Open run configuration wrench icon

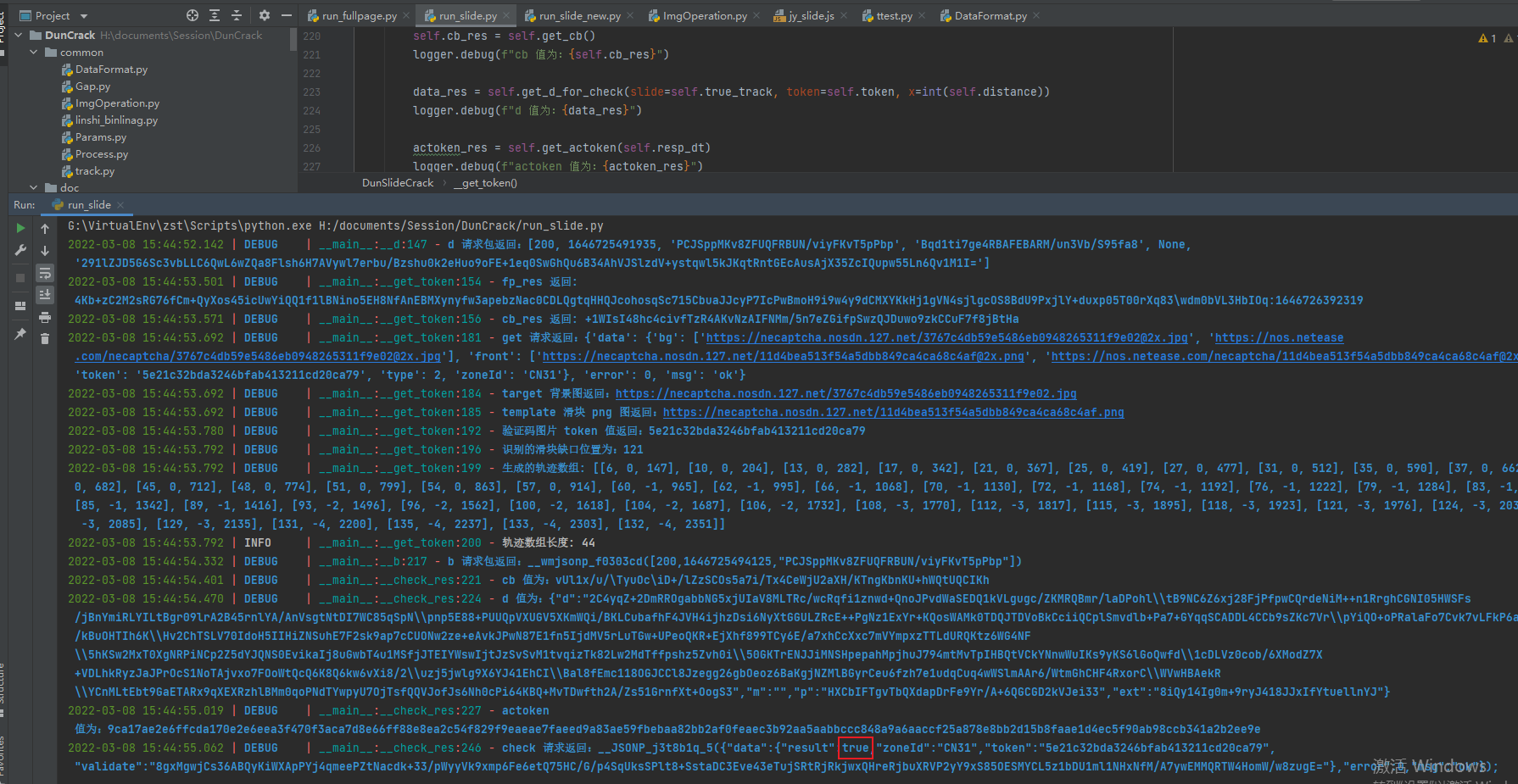coord(20,251)
